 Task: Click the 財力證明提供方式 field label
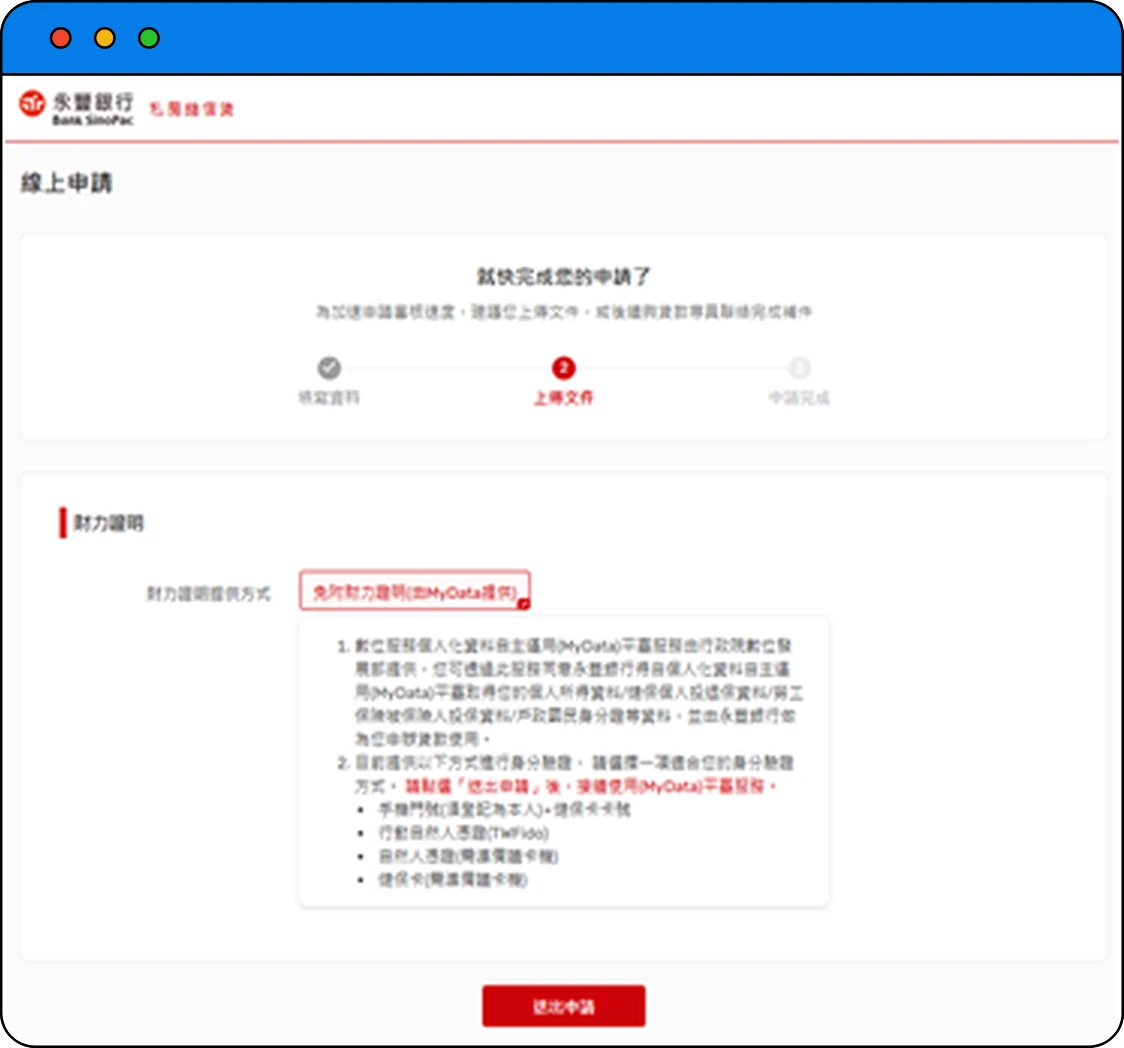[x=209, y=594]
